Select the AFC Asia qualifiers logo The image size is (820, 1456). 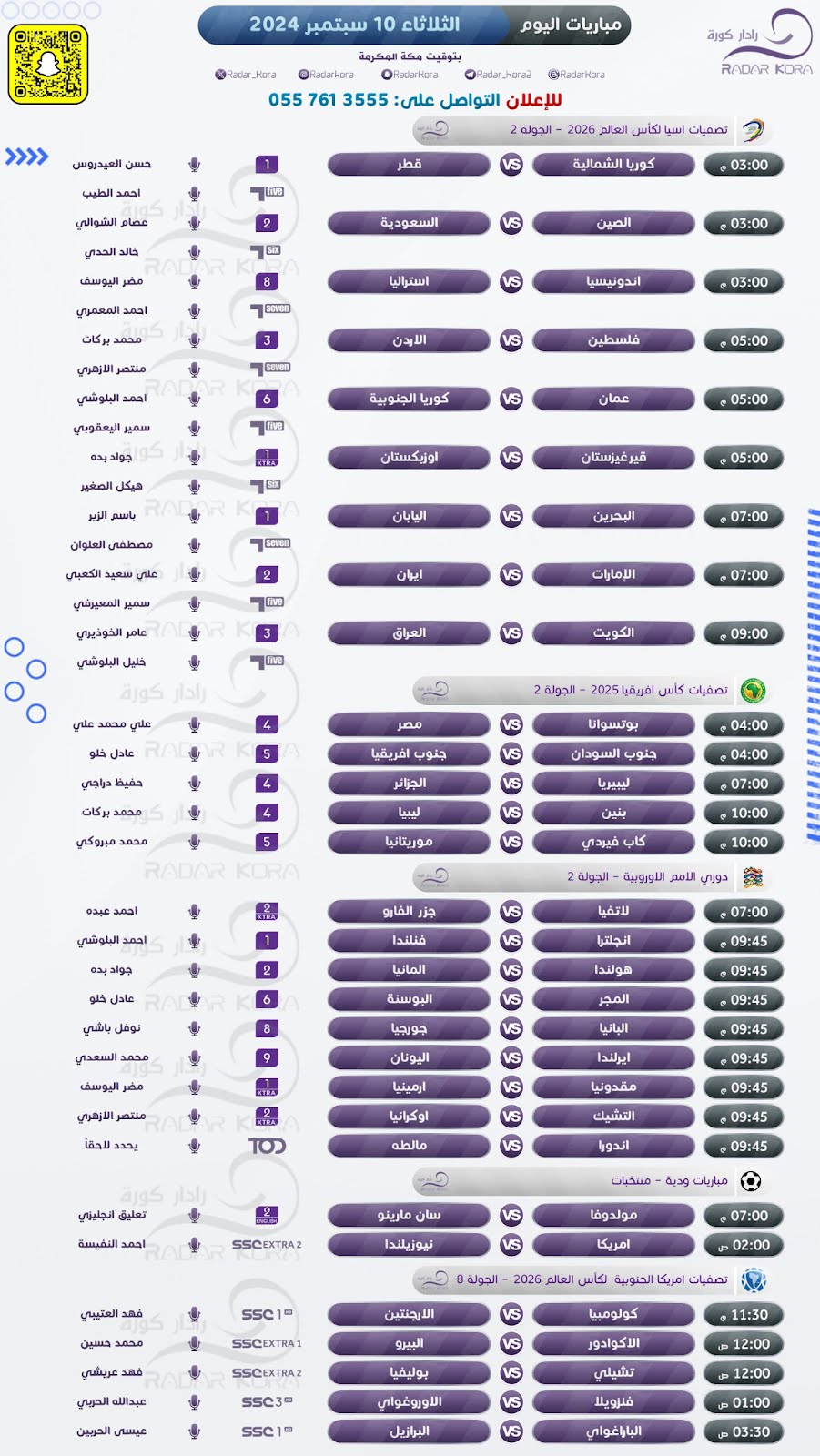(x=752, y=130)
